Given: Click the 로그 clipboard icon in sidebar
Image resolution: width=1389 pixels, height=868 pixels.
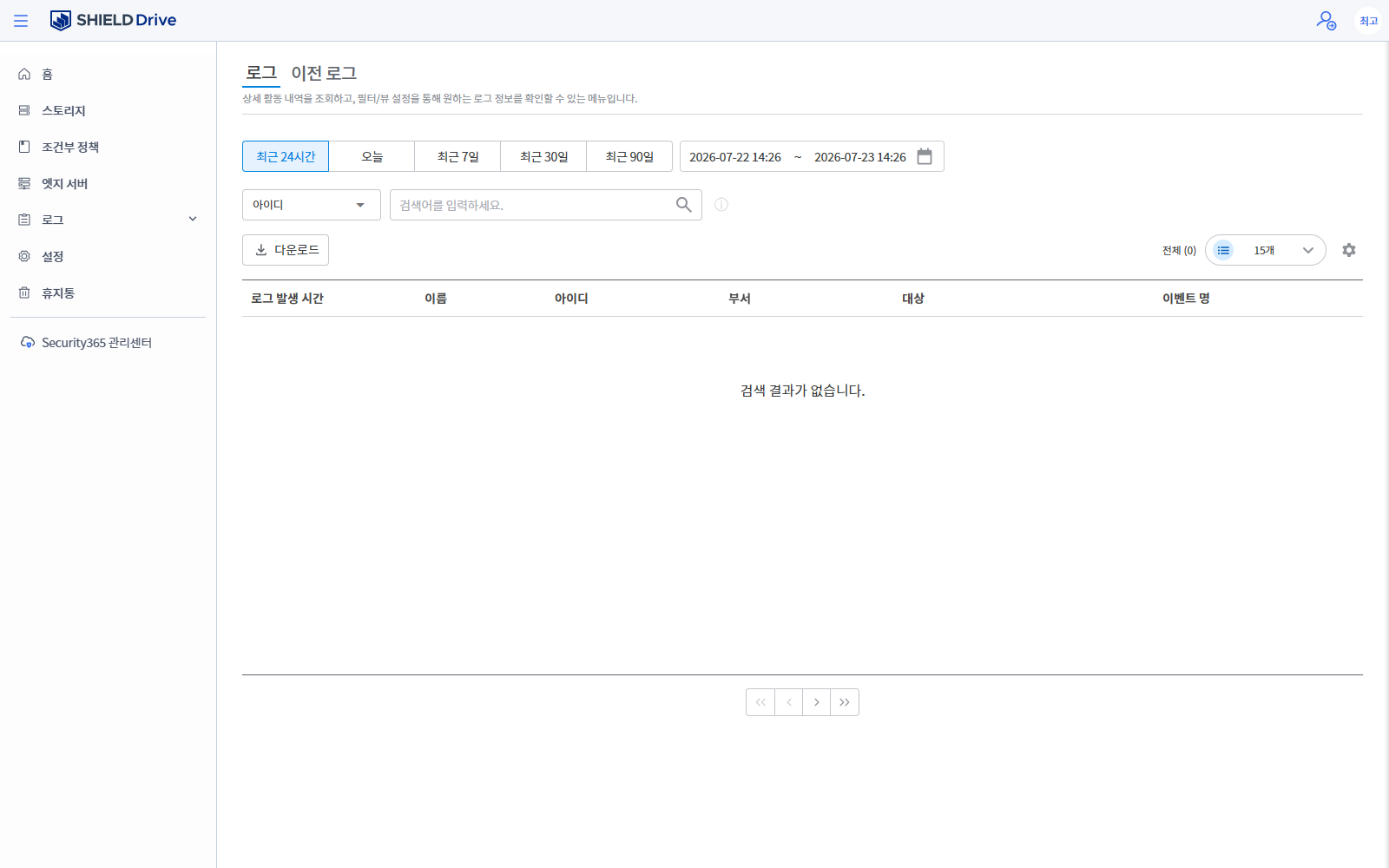Looking at the screenshot, I should (24, 220).
